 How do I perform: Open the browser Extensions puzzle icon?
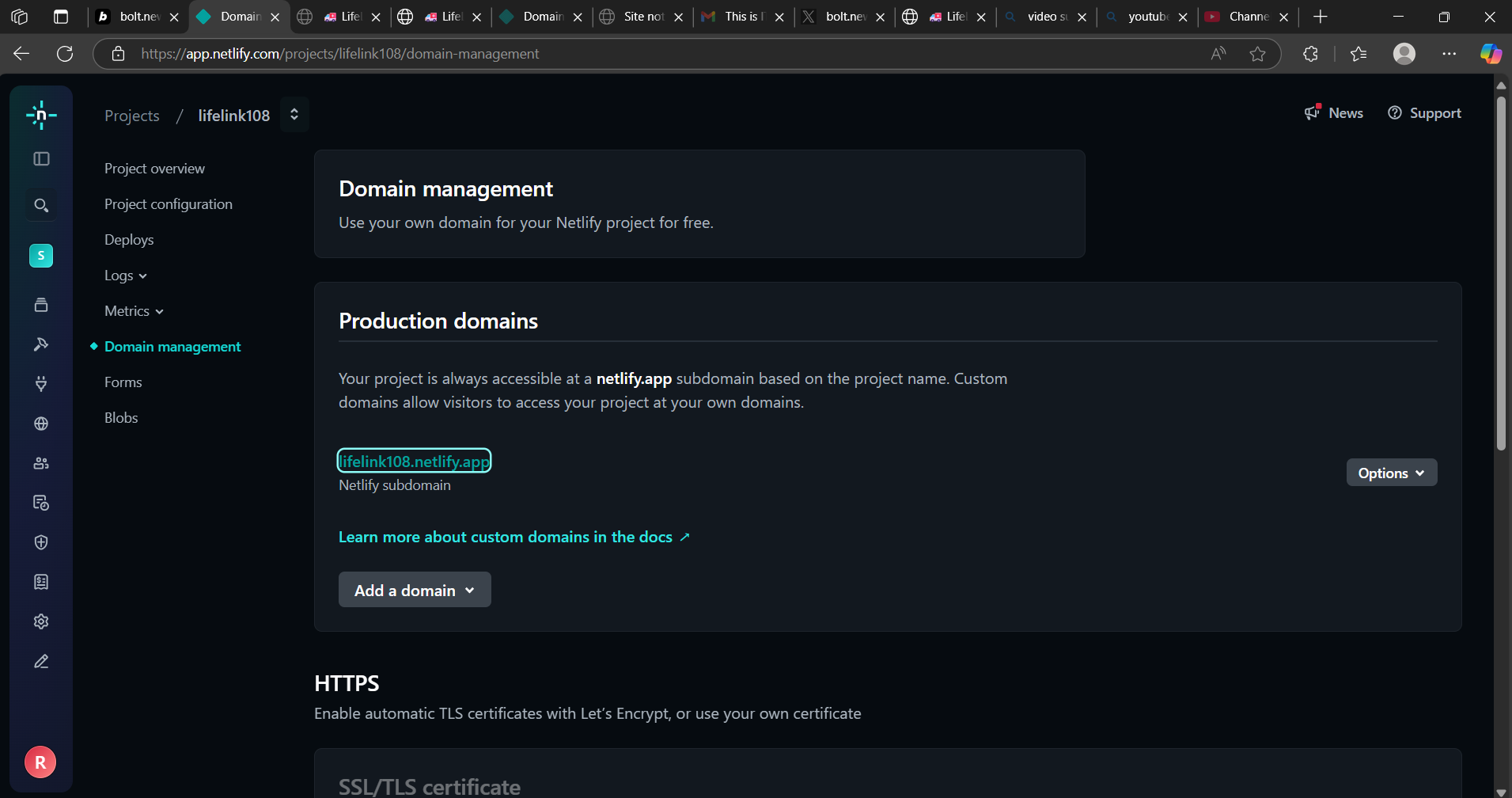click(1311, 54)
